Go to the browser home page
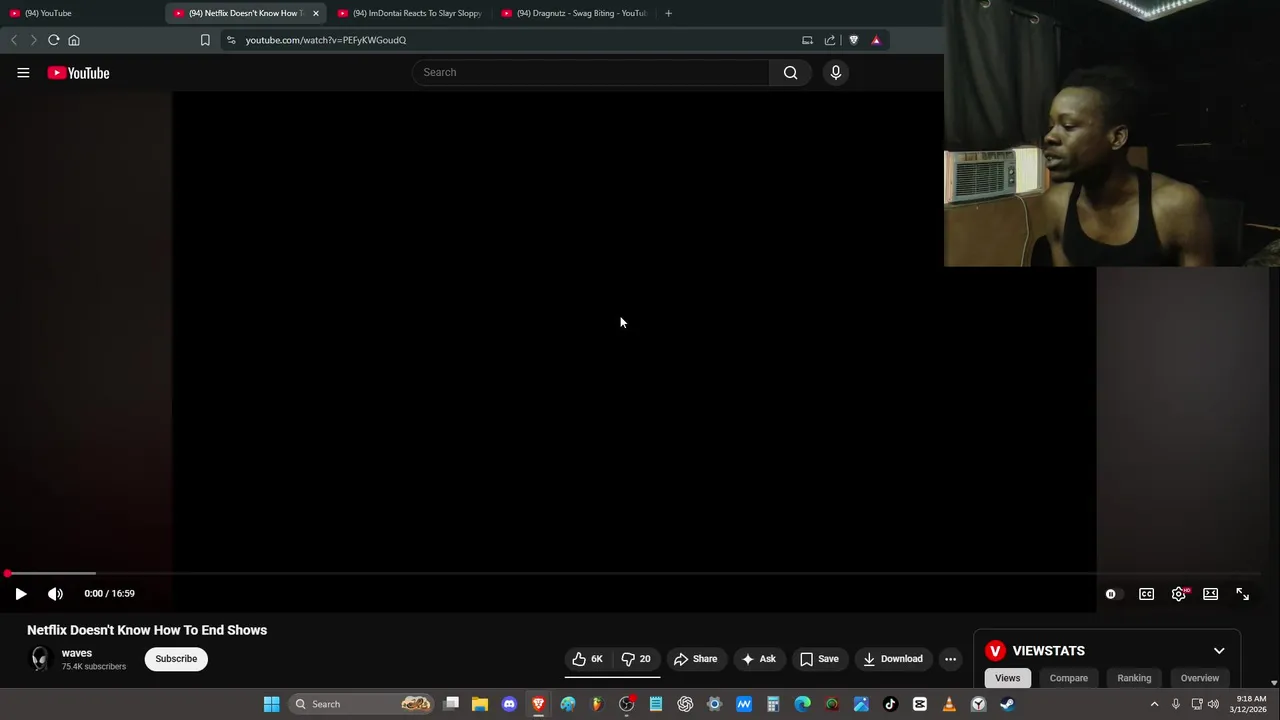Image resolution: width=1280 pixels, height=720 pixels. click(x=74, y=40)
